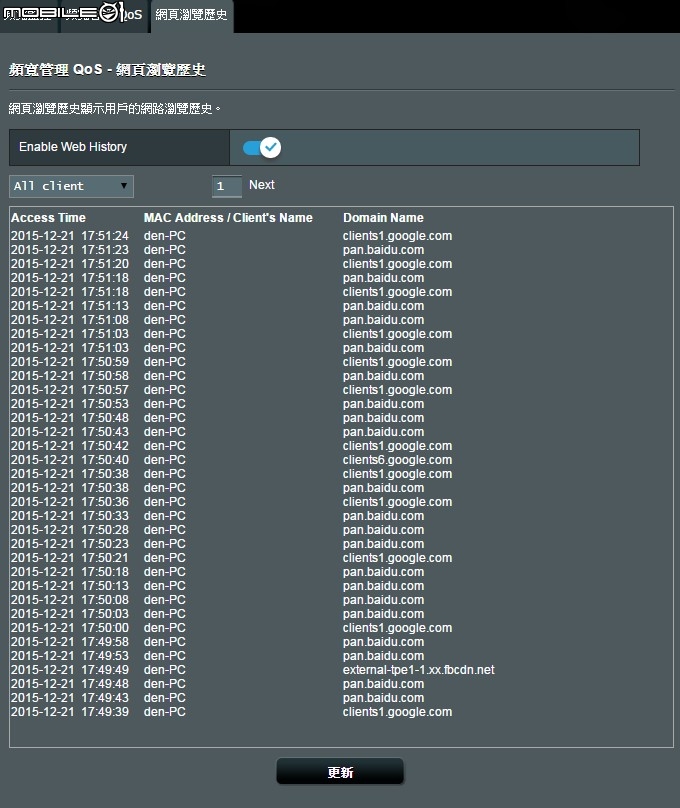Screen dimensions: 680x808
Task: Click access time 17:50:28 entry
Action: point(70,530)
